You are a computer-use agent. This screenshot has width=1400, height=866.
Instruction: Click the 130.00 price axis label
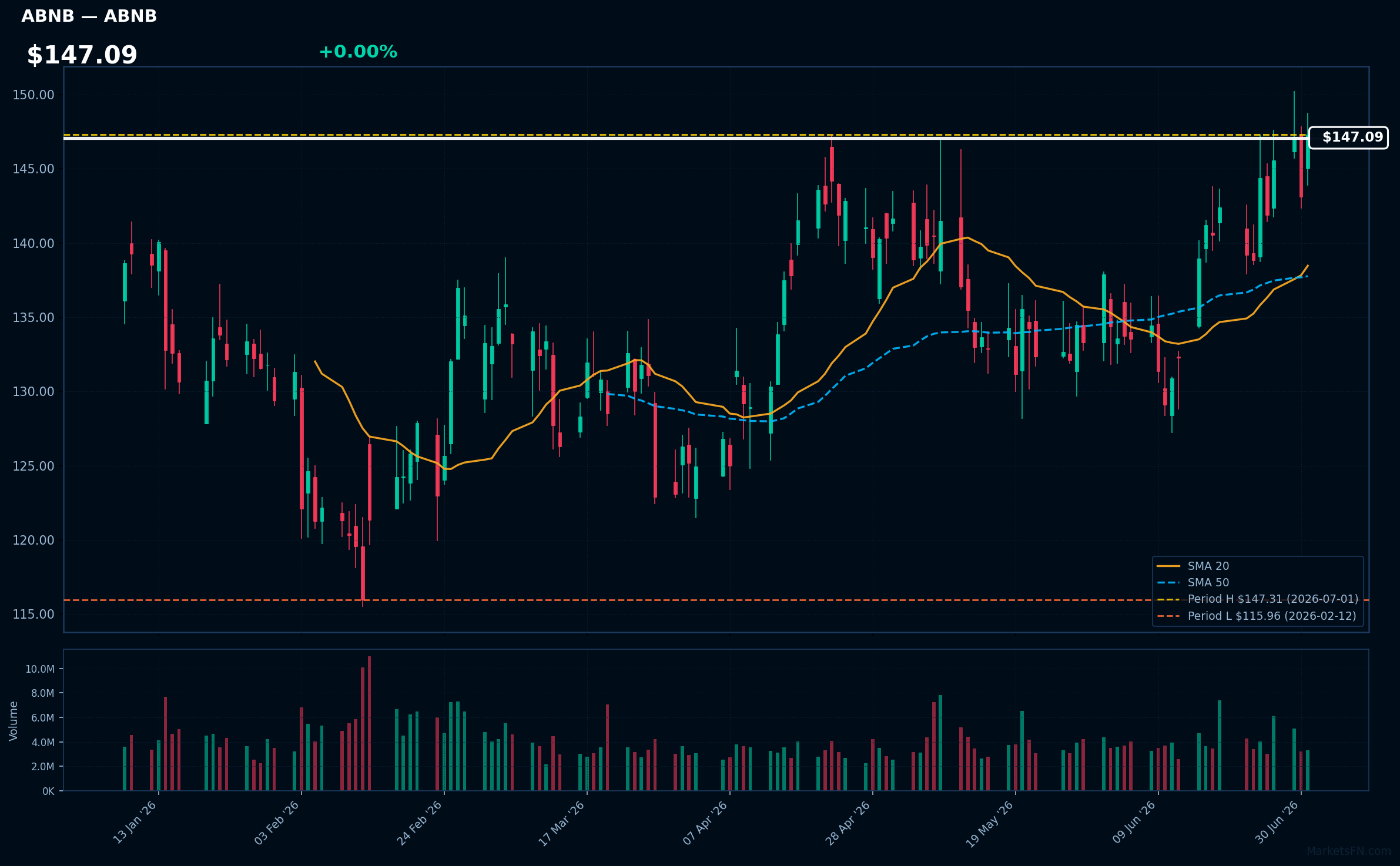(34, 392)
